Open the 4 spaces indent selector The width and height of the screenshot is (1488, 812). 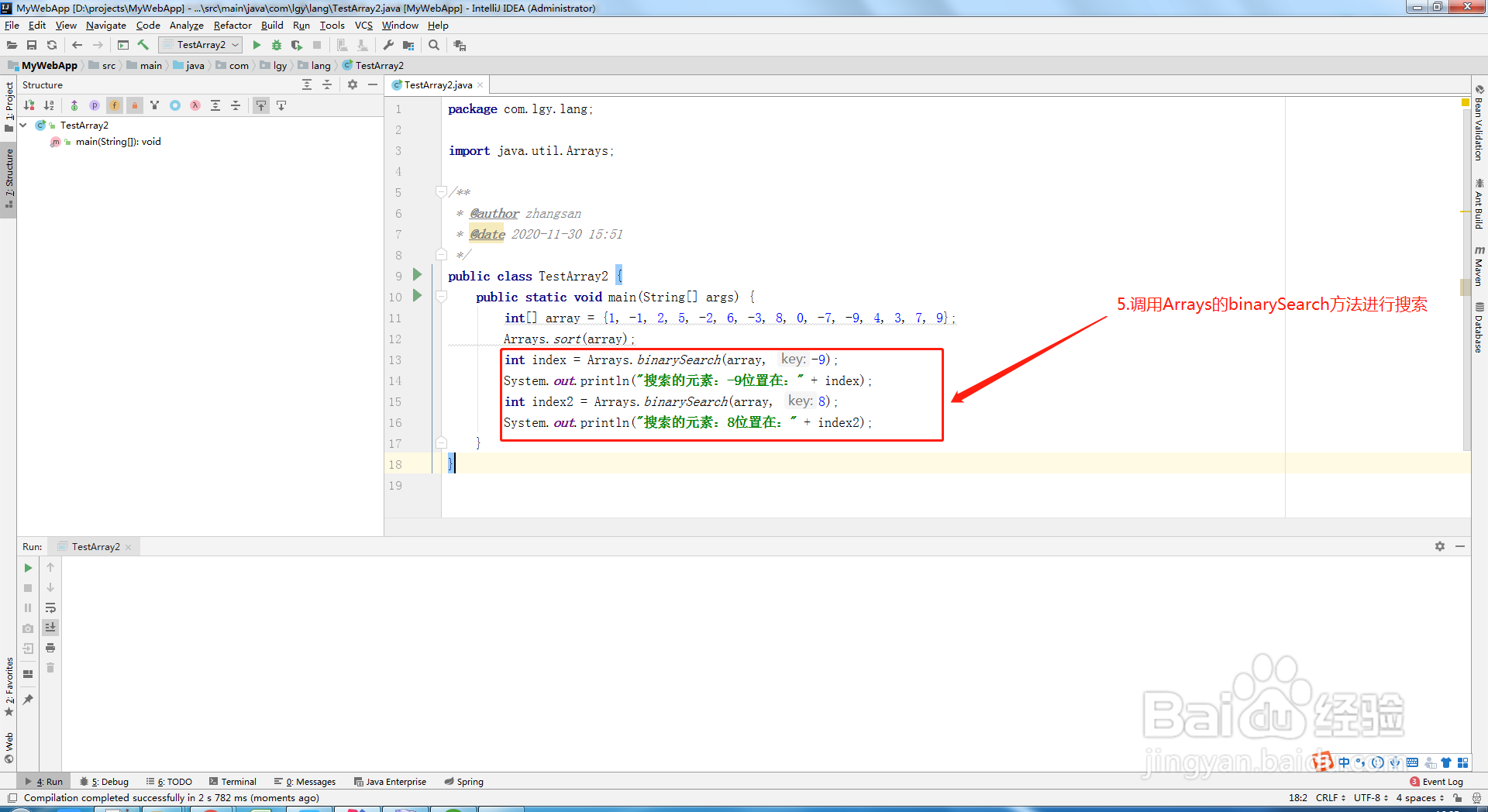click(x=1420, y=797)
